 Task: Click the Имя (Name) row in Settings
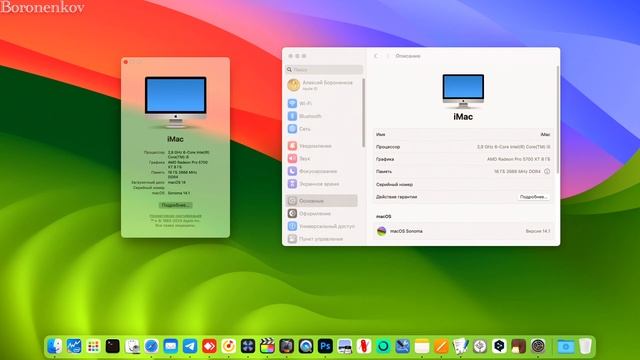coord(463,134)
